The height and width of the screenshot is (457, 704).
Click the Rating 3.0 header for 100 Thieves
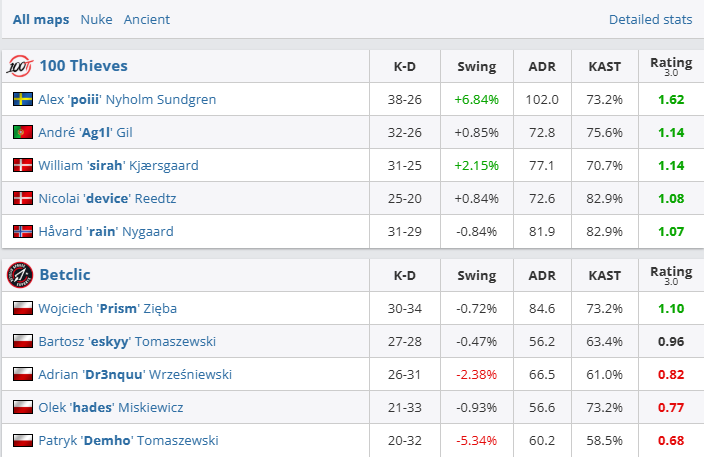pos(670,66)
